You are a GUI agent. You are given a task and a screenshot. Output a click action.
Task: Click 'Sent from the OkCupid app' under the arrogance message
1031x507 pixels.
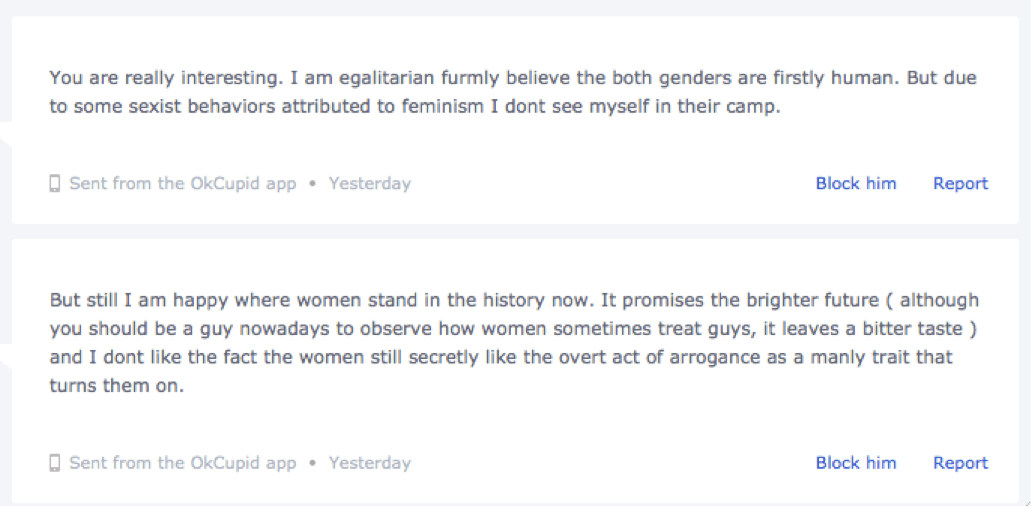pos(183,463)
